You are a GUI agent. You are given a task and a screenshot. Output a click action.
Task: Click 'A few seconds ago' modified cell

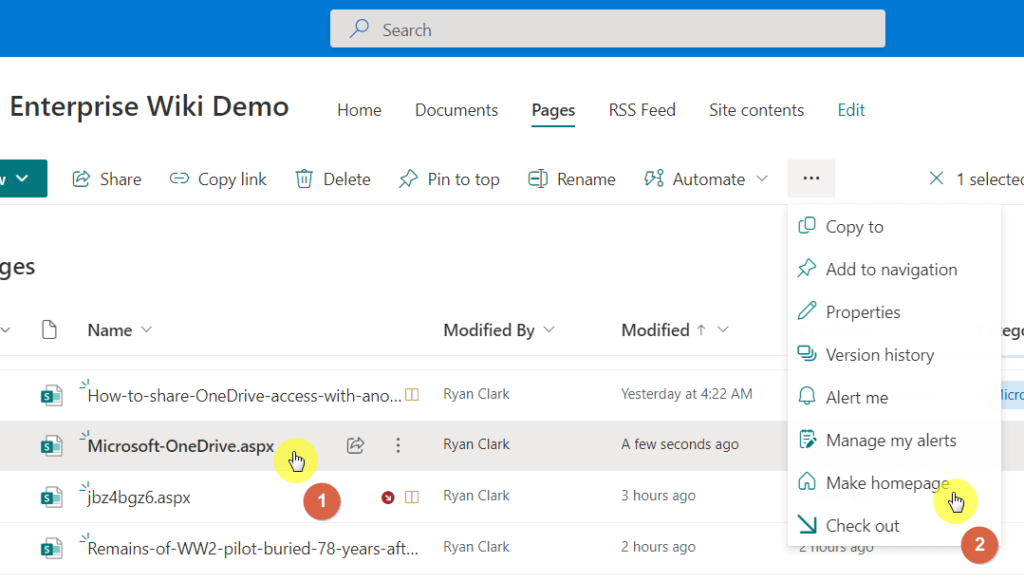[x=680, y=444]
